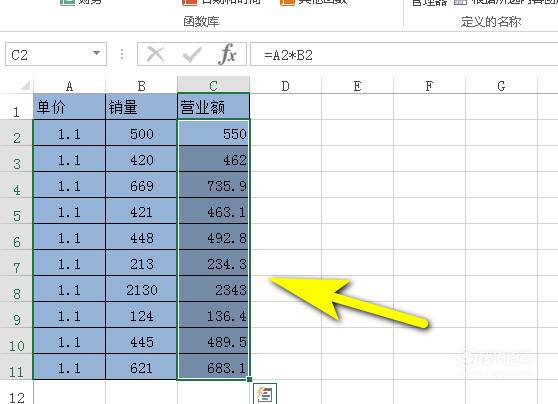The height and width of the screenshot is (404, 558).
Task: Select cell with value 492.8
Action: click(214, 237)
